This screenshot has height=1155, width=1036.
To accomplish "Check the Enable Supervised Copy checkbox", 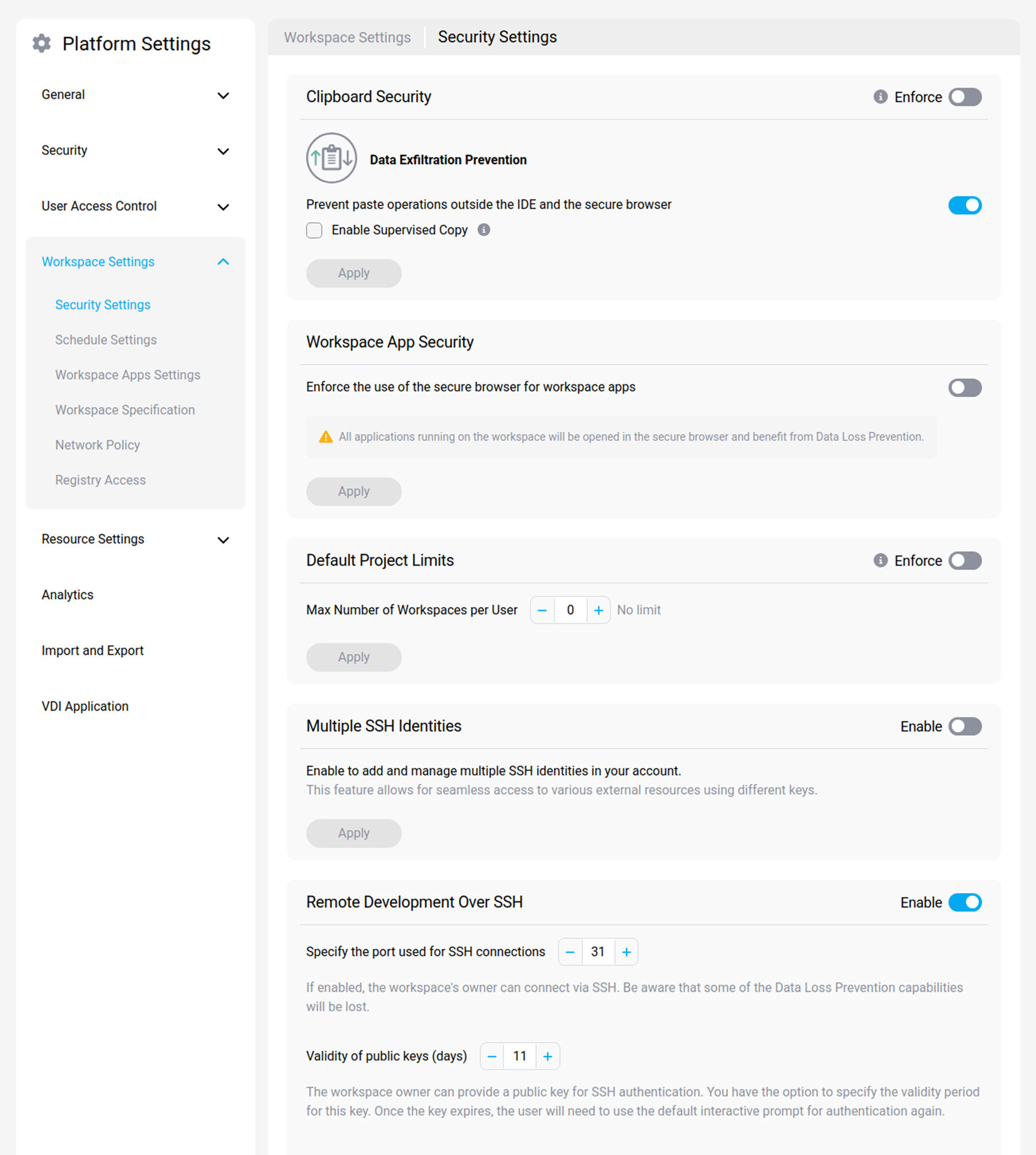I will tap(314, 230).
